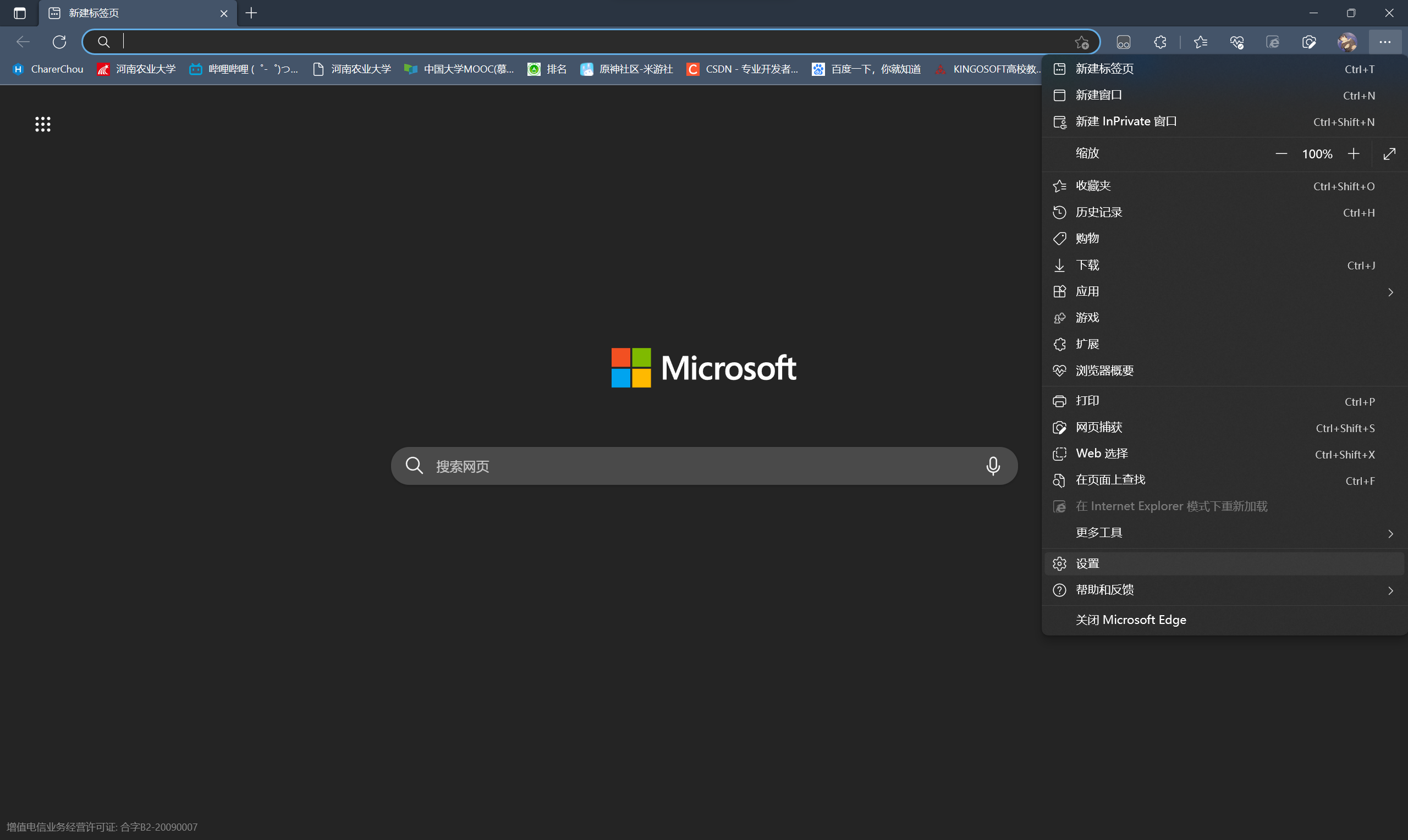Add this page to favorites star icon
The height and width of the screenshot is (840, 1408).
click(x=1082, y=42)
